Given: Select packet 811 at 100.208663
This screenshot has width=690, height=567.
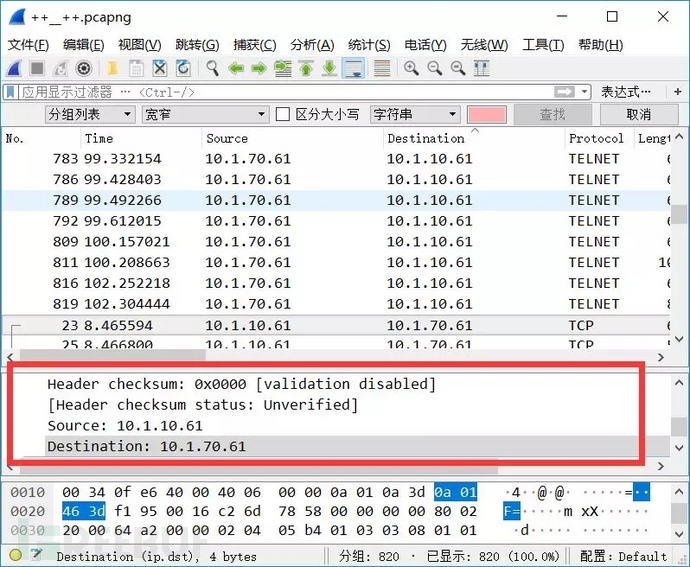Looking at the screenshot, I should [x=336, y=262].
